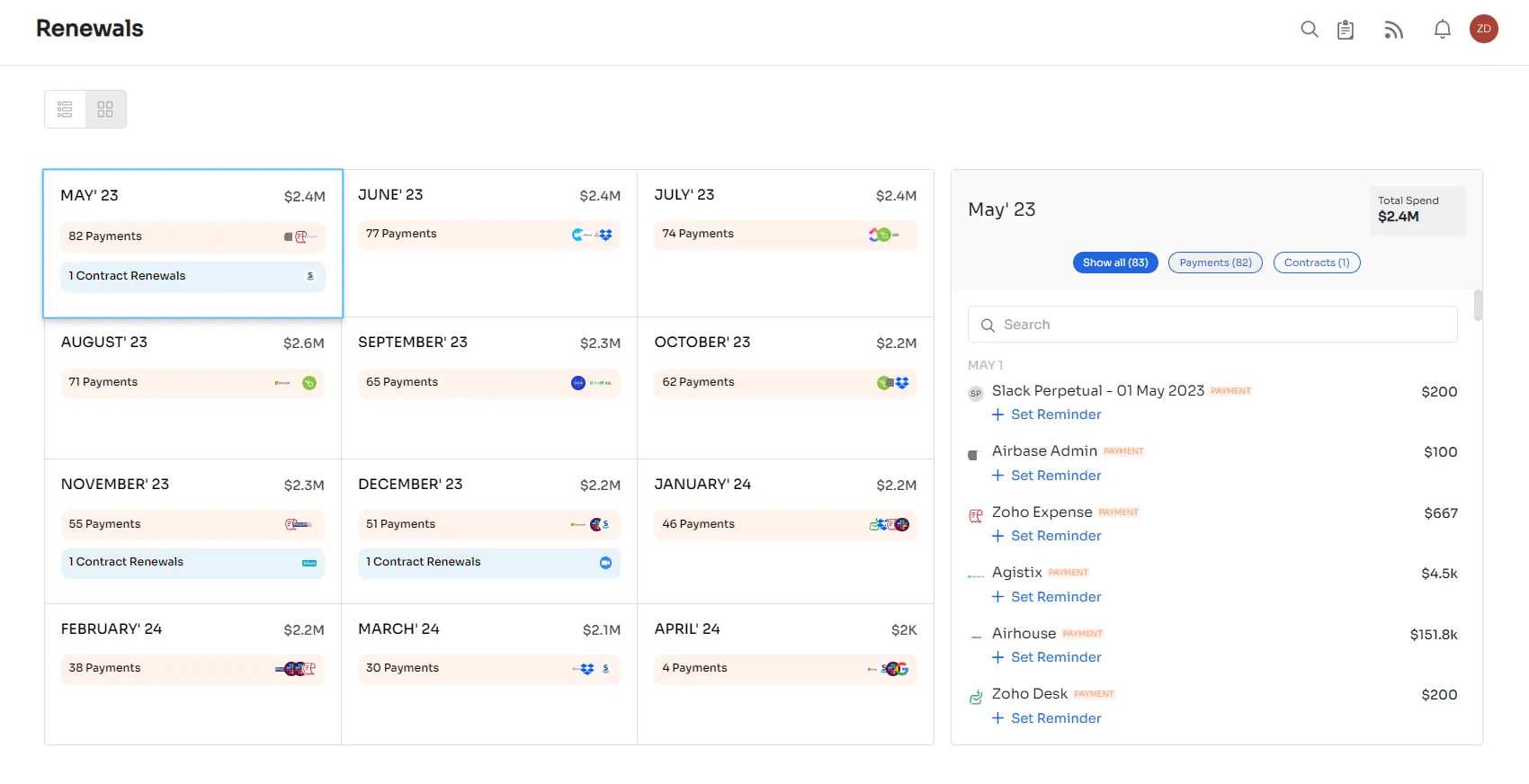Set Reminder for Airbase Admin
The image size is (1529, 784).
[1046, 476]
